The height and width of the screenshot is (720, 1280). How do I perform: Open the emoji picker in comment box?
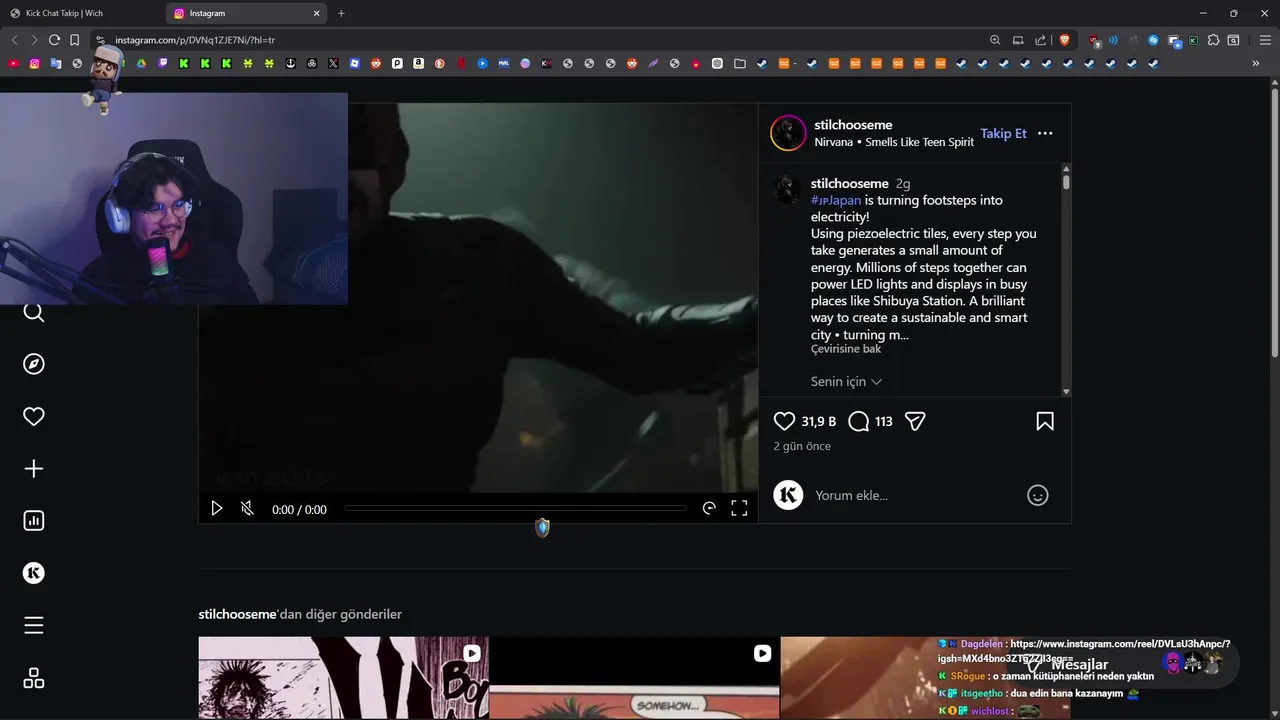pyautogui.click(x=1038, y=495)
